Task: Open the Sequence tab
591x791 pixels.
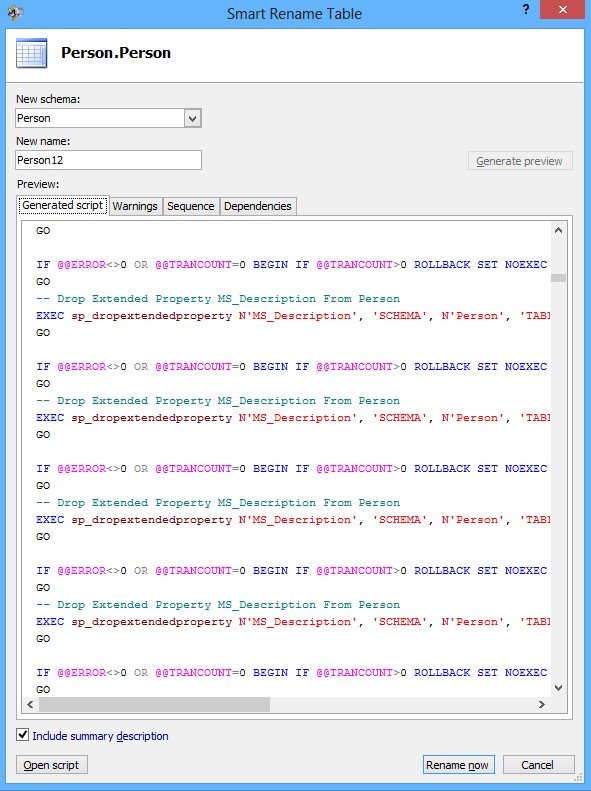Action: click(x=191, y=206)
